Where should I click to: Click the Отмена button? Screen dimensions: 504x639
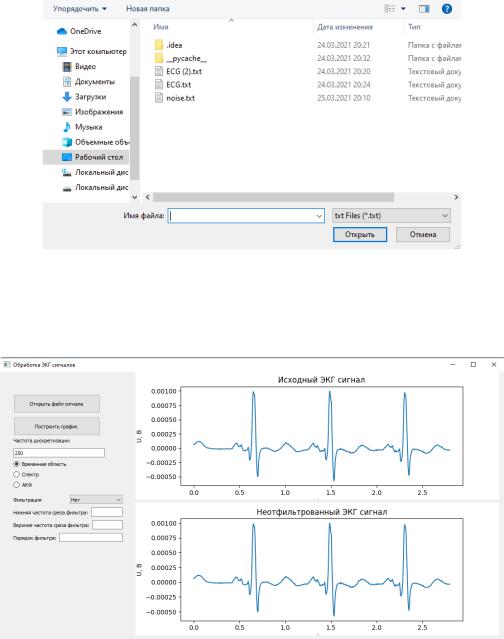pyautogui.click(x=423, y=234)
